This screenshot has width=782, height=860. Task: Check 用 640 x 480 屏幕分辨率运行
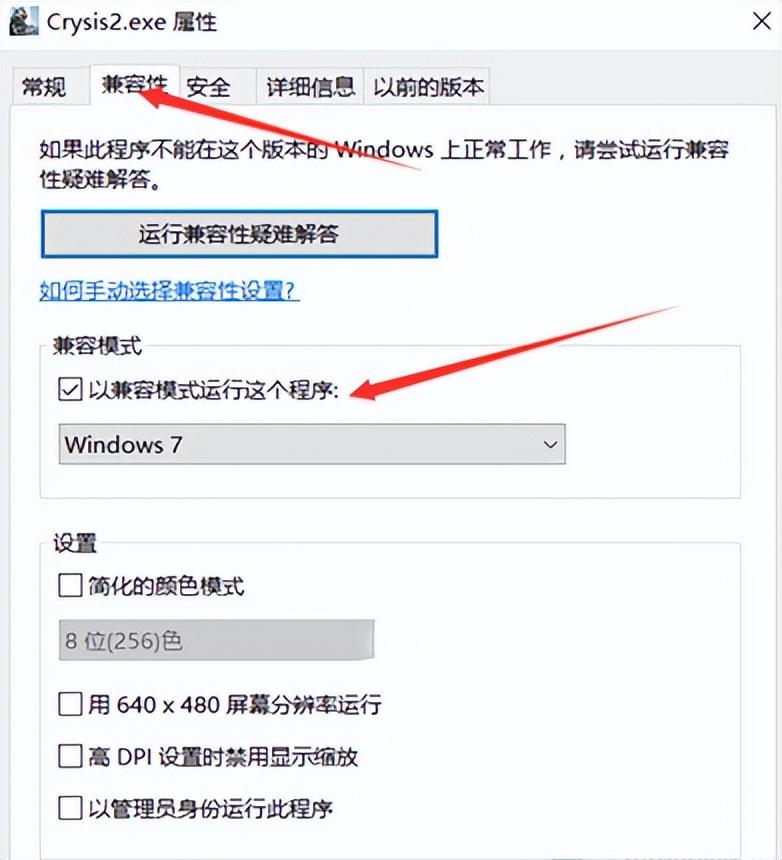point(70,704)
